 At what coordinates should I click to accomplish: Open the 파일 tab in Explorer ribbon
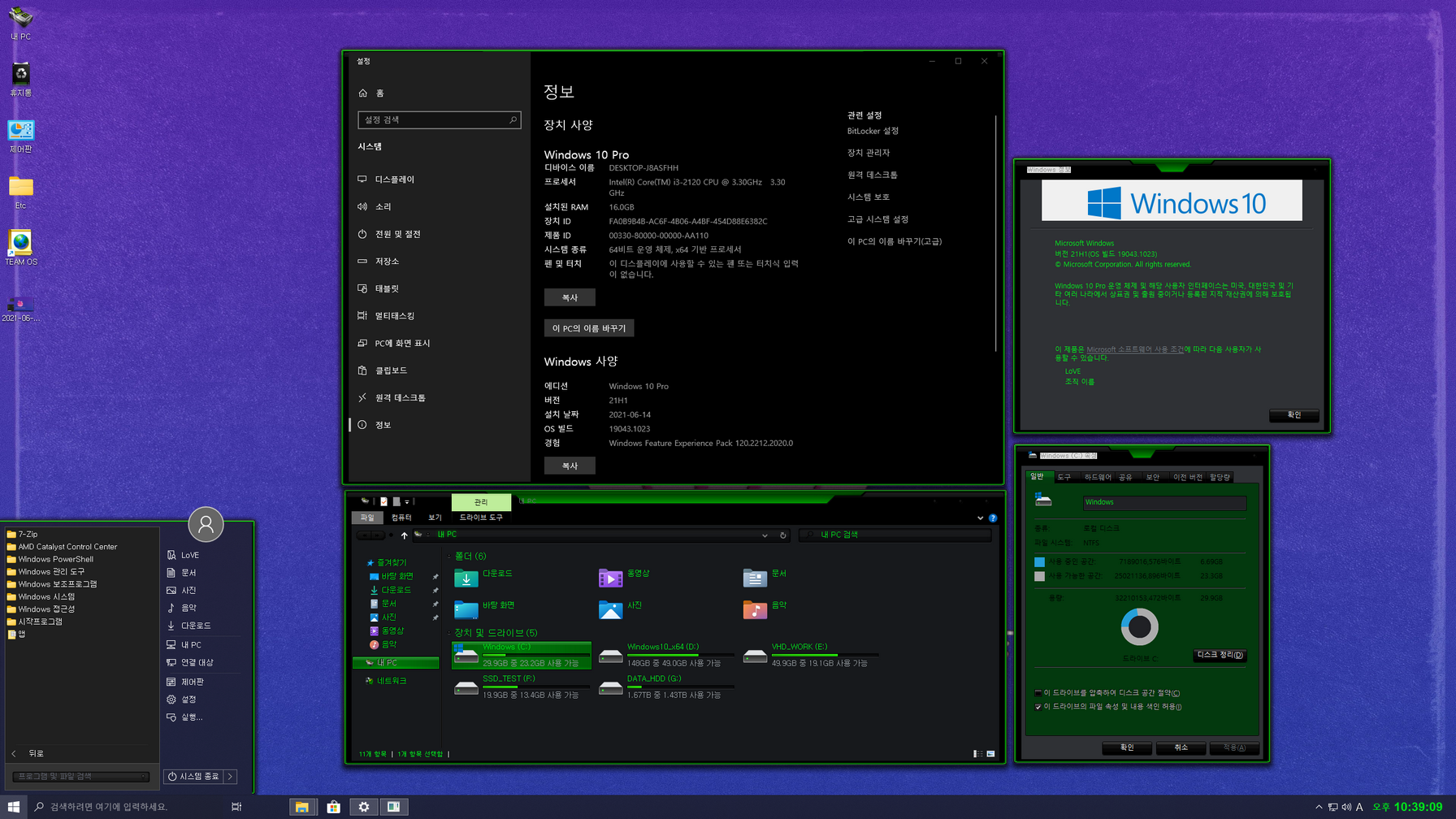click(x=367, y=518)
